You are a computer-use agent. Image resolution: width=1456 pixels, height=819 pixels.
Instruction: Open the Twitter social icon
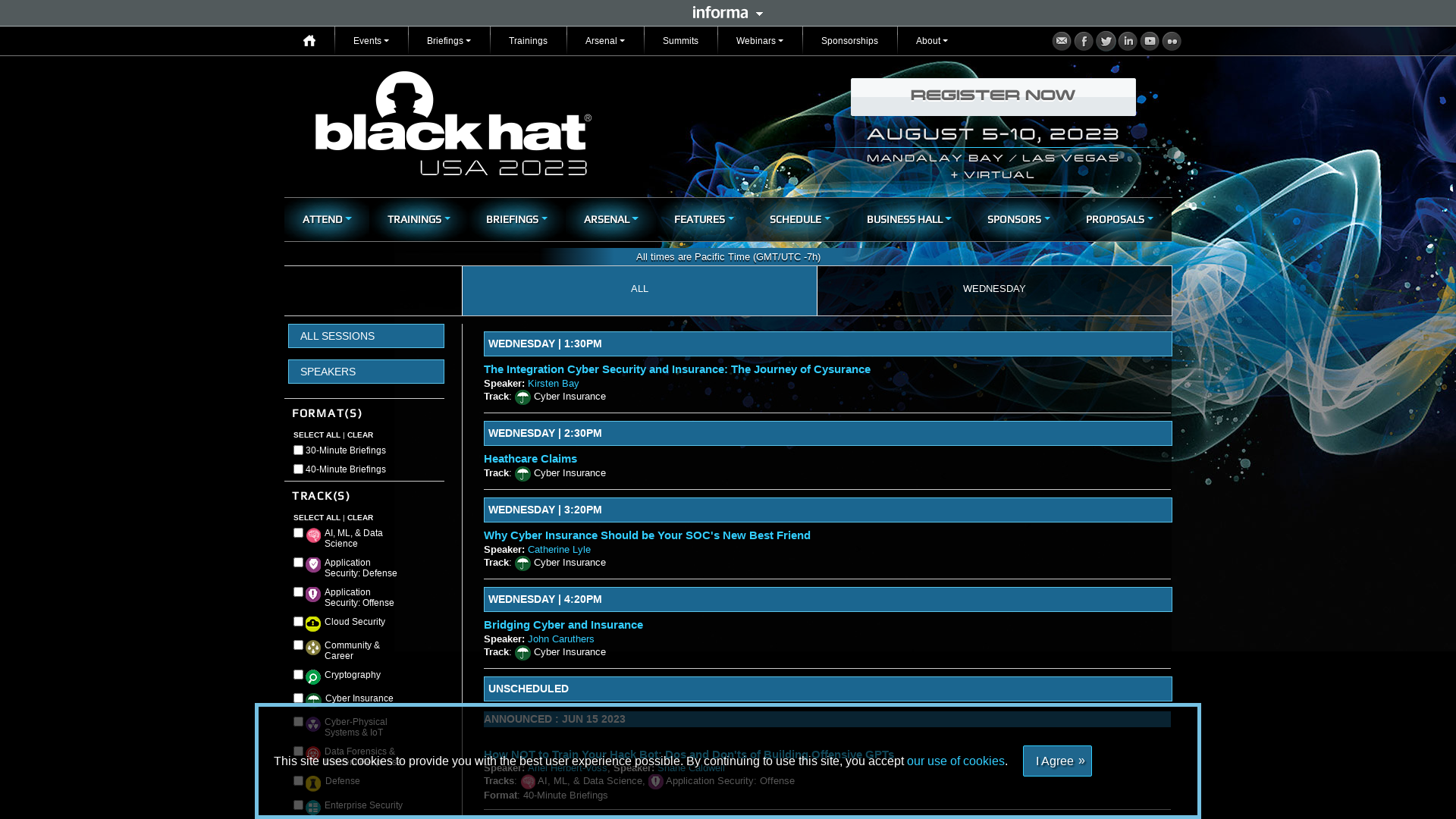1106,41
